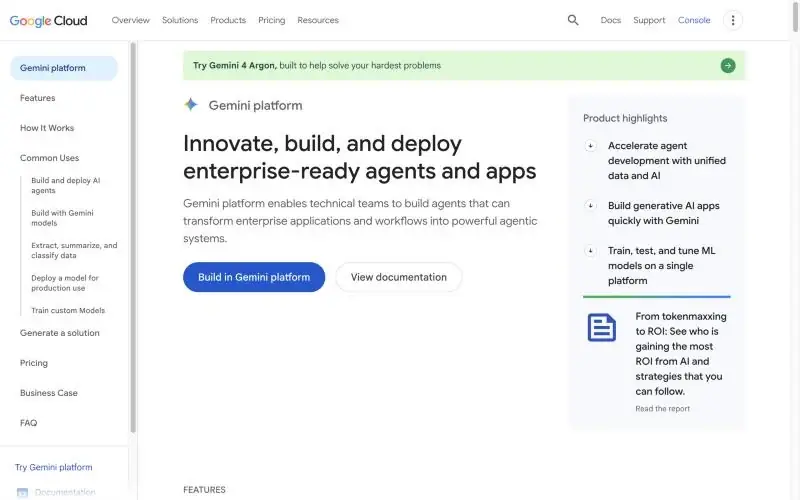Open the Resources menu
Viewport: 800px width, 500px height.
[318, 20]
